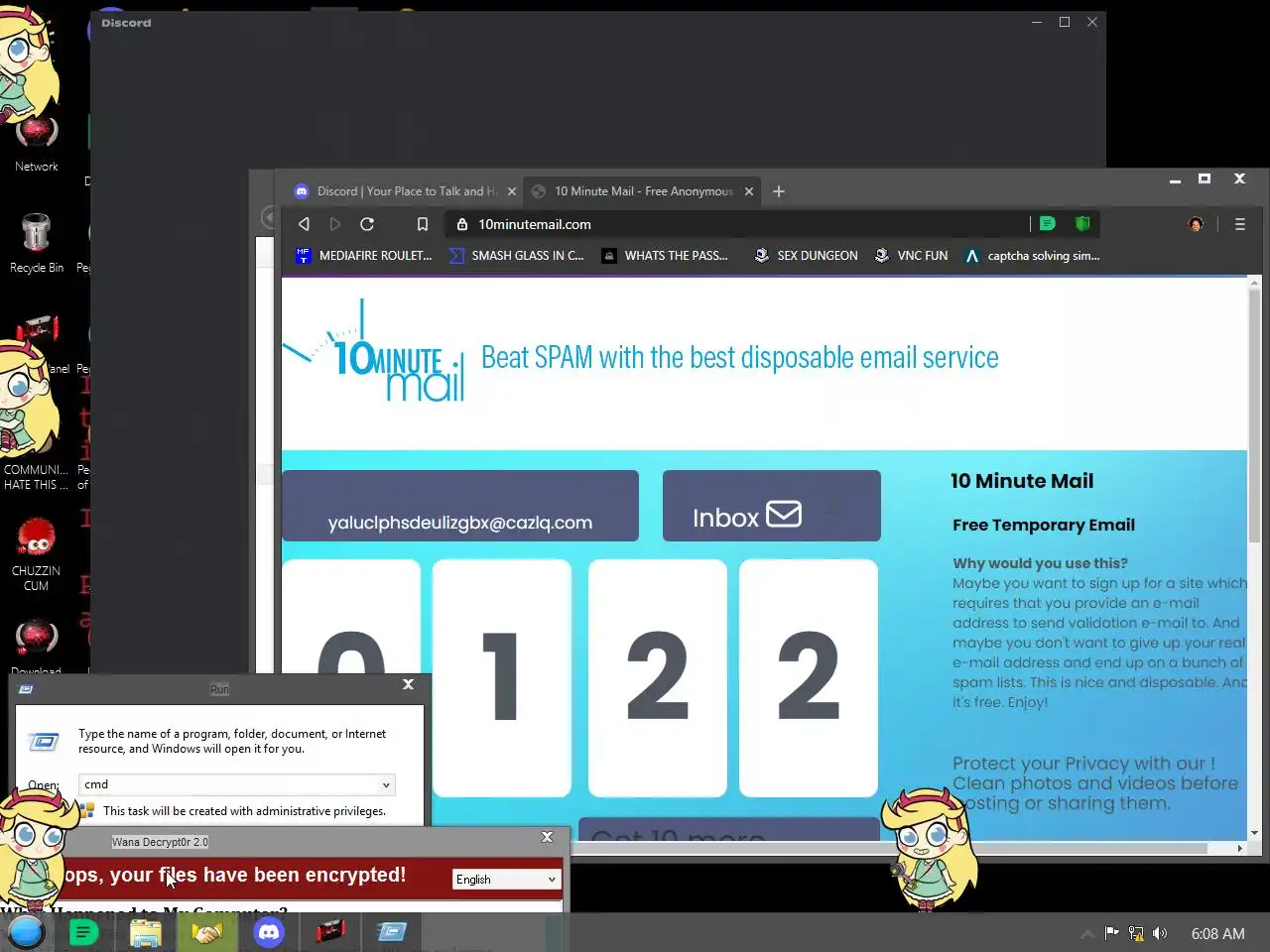1270x952 pixels.
Task: Click the red graphics card taskbar icon
Action: point(330,932)
